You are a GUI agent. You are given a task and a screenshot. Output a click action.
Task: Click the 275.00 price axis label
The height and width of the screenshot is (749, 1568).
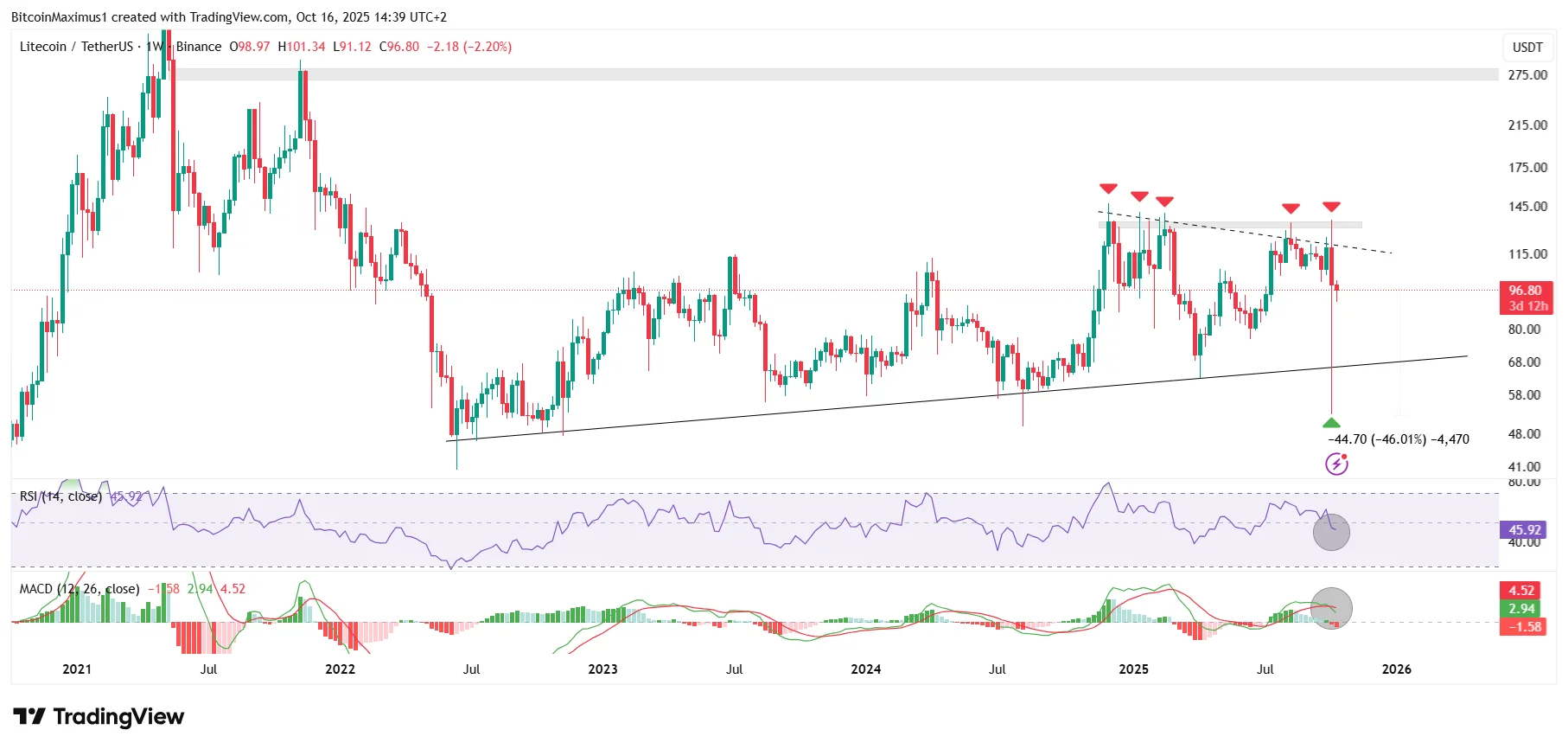(1527, 75)
